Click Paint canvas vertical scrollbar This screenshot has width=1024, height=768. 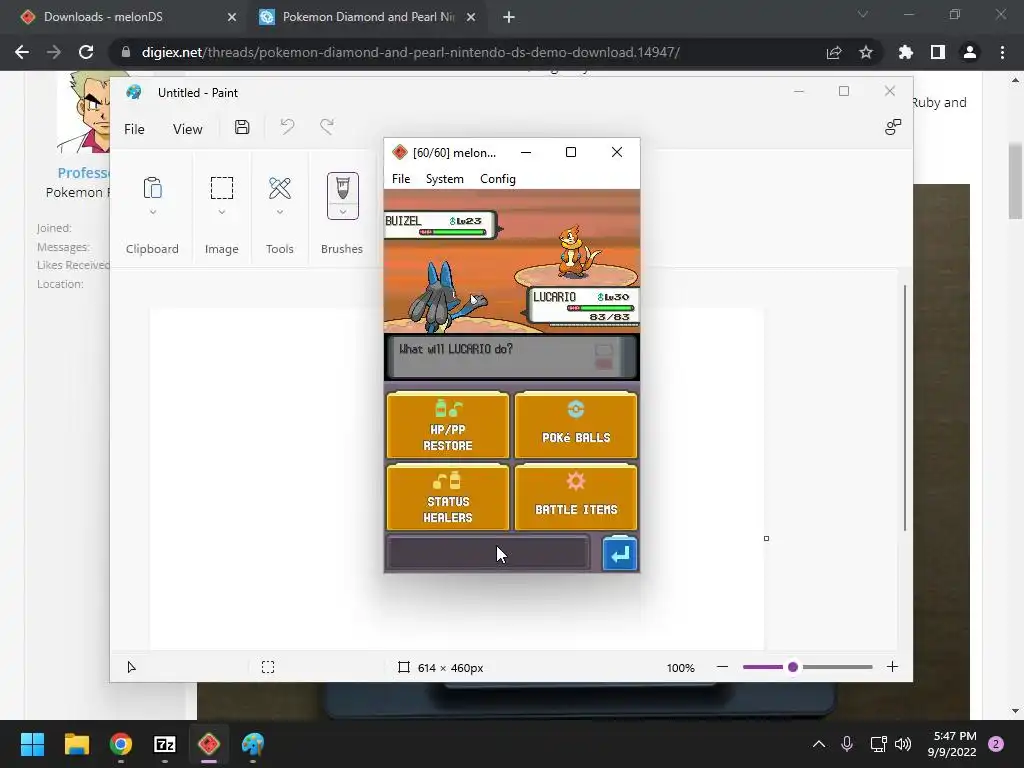coord(904,408)
